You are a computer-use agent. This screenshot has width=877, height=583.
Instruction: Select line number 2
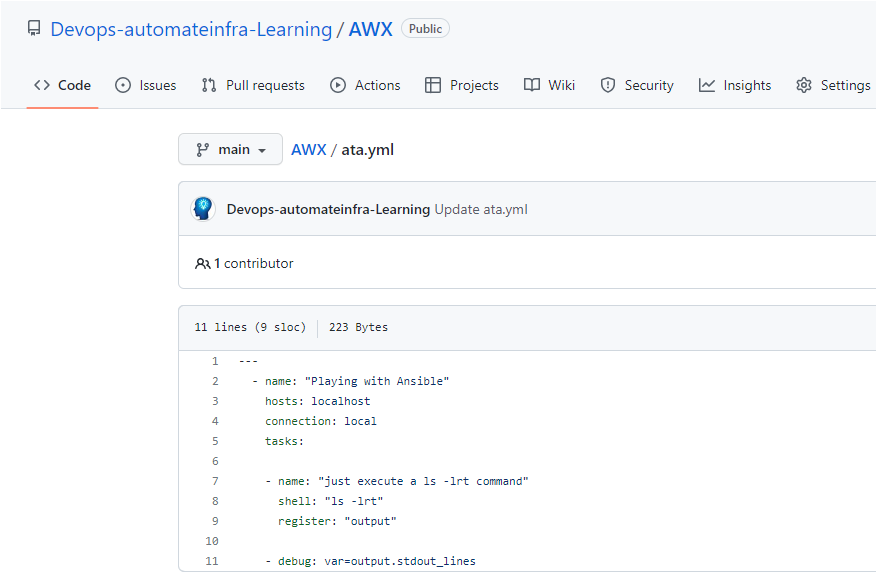point(215,382)
